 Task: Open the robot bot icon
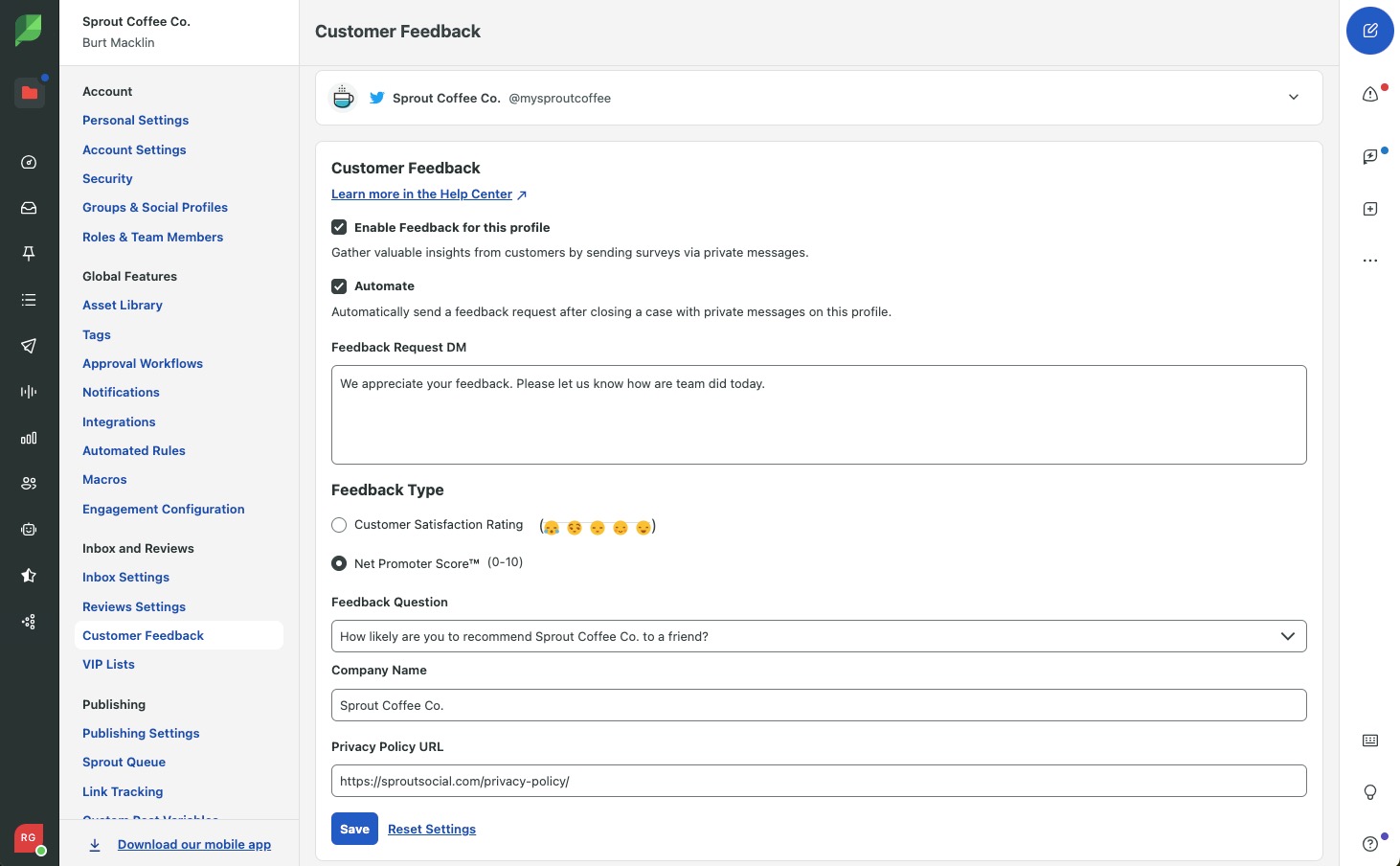point(29,530)
